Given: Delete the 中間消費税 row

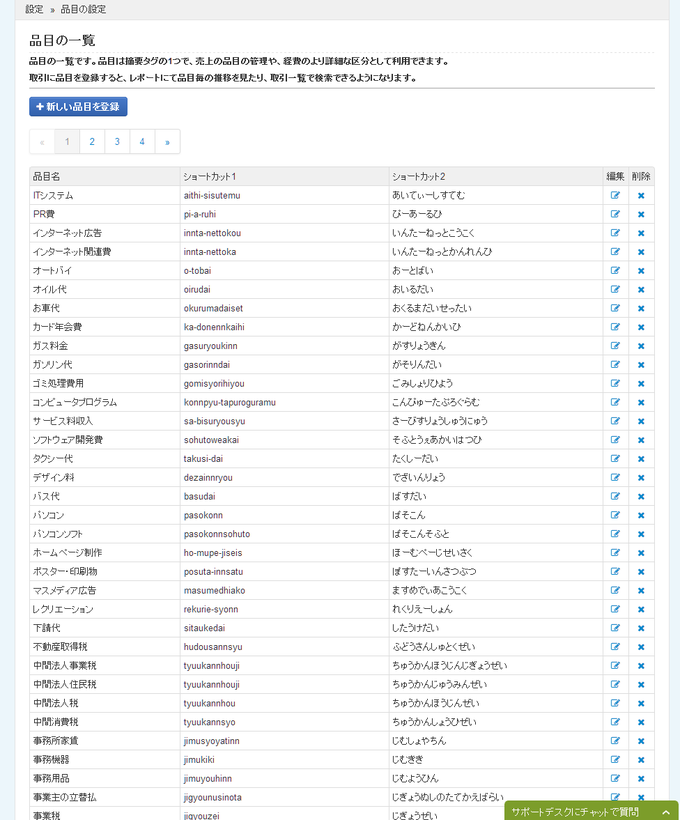Looking at the screenshot, I should [641, 723].
